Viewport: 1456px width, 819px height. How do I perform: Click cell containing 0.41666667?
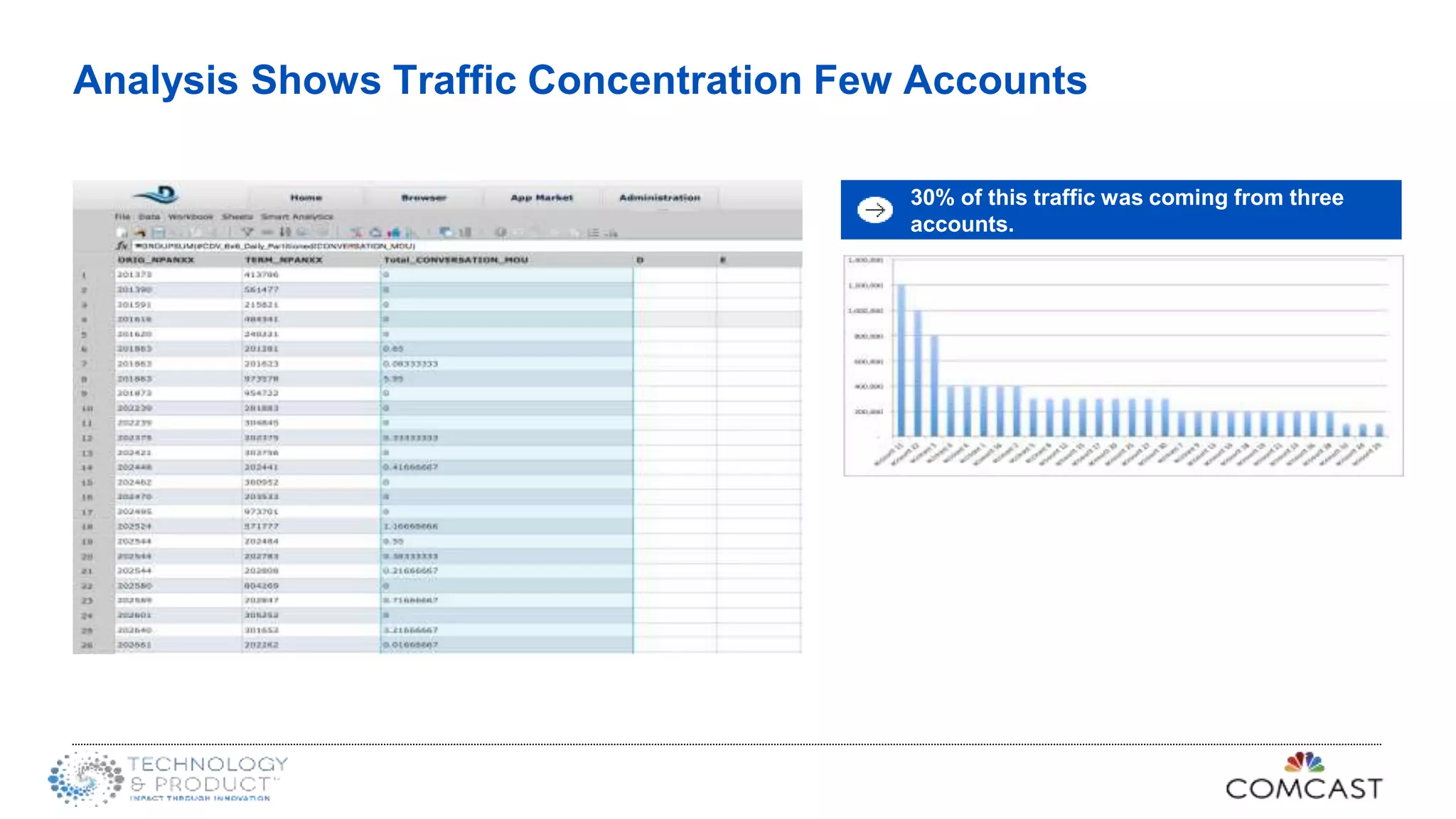(x=507, y=468)
